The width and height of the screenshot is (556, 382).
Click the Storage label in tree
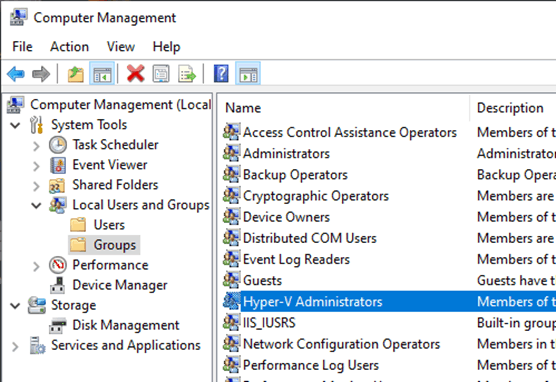tap(73, 305)
